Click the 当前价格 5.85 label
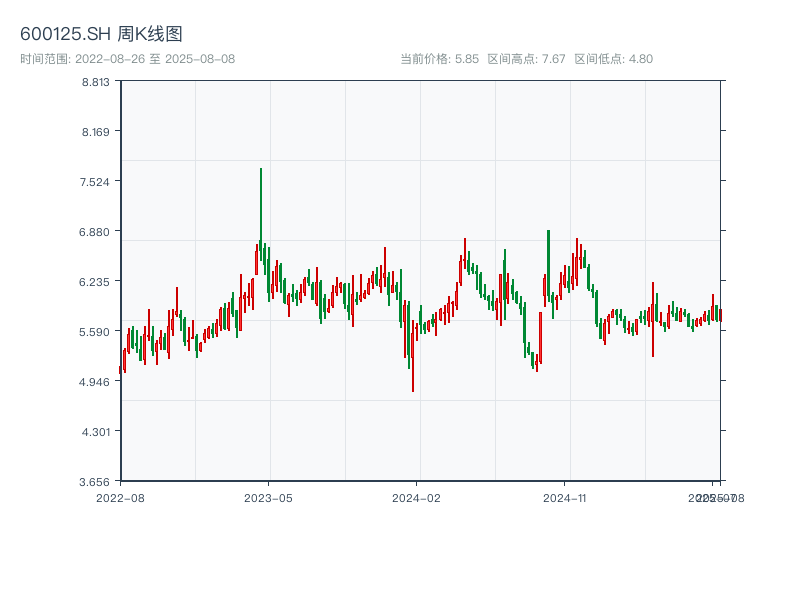Screen dimensions: 800x600 439,59
